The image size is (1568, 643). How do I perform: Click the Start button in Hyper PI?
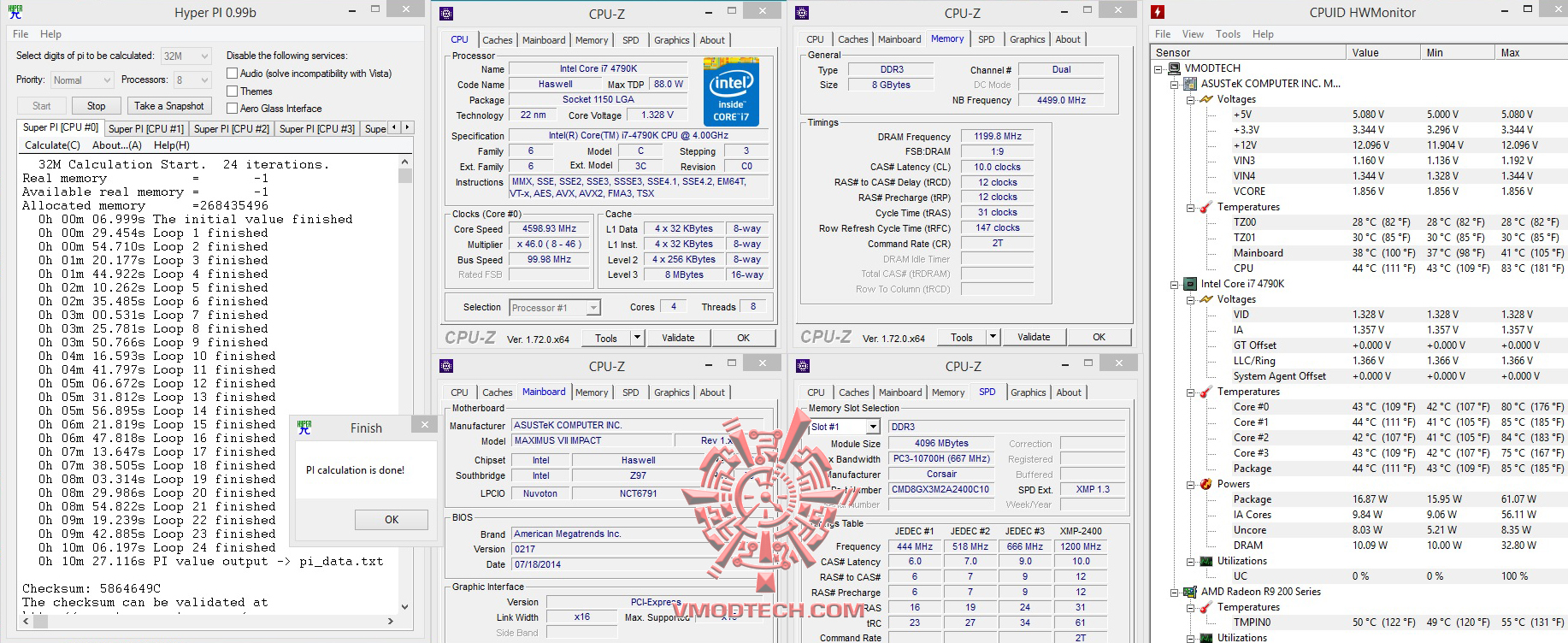[x=42, y=106]
